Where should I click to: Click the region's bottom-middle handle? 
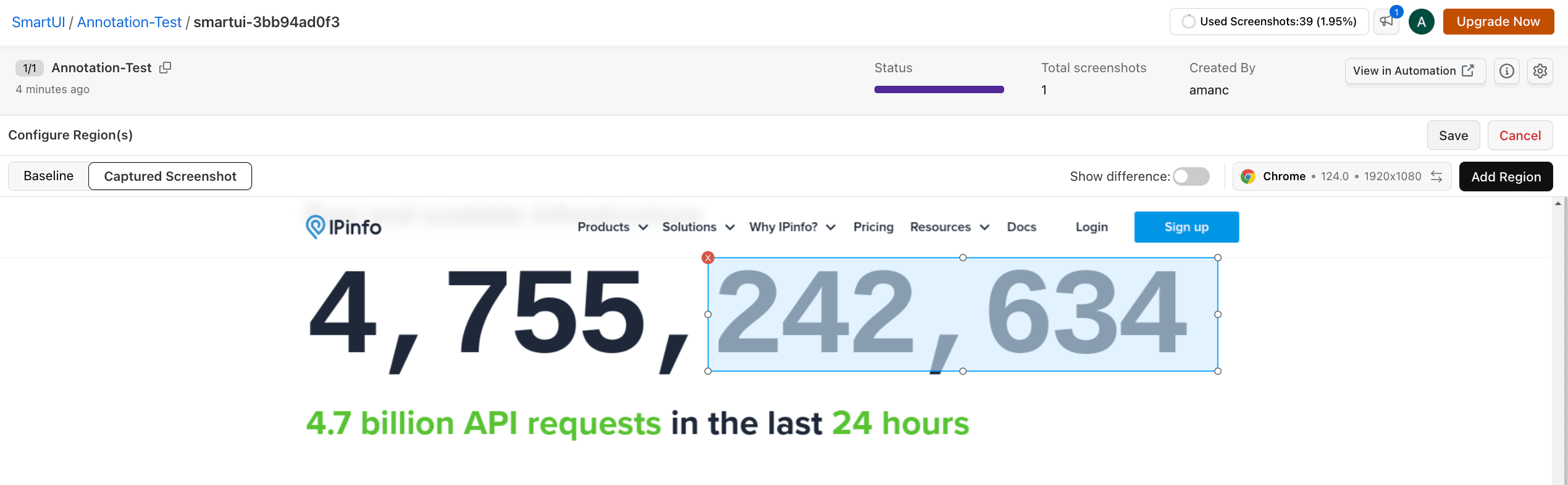pyautogui.click(x=963, y=371)
